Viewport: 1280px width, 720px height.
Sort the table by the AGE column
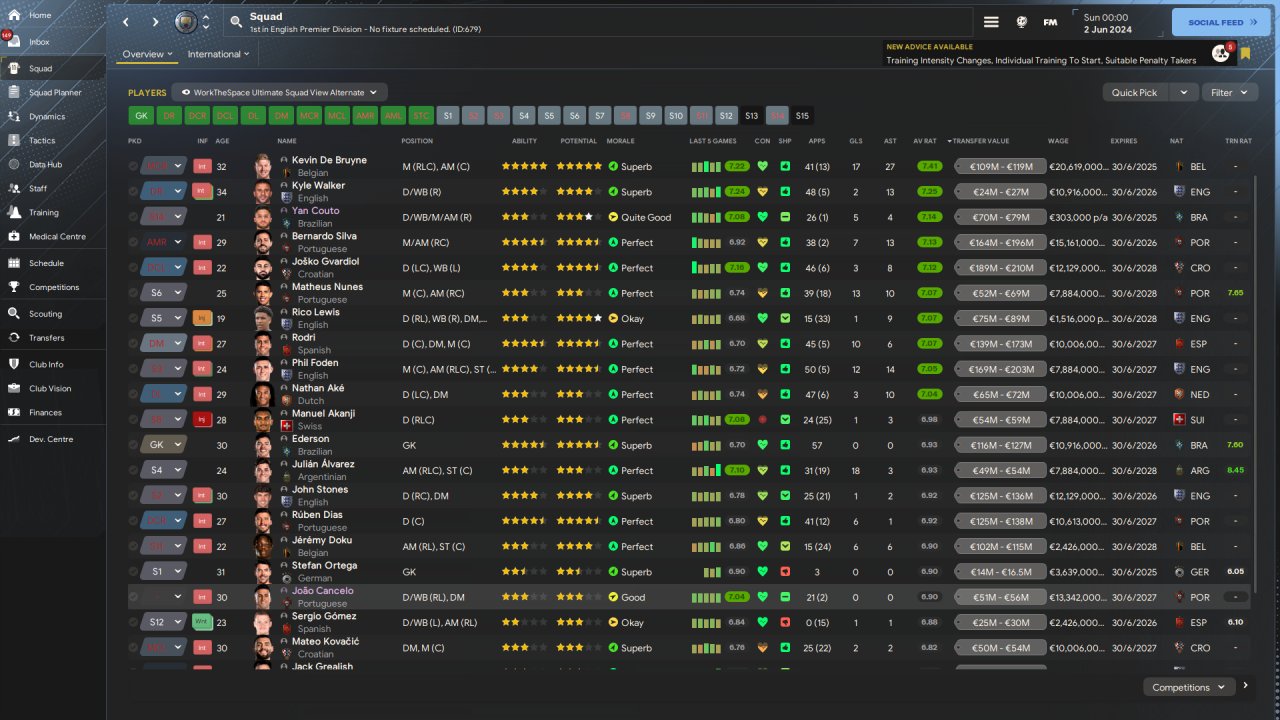(x=222, y=141)
